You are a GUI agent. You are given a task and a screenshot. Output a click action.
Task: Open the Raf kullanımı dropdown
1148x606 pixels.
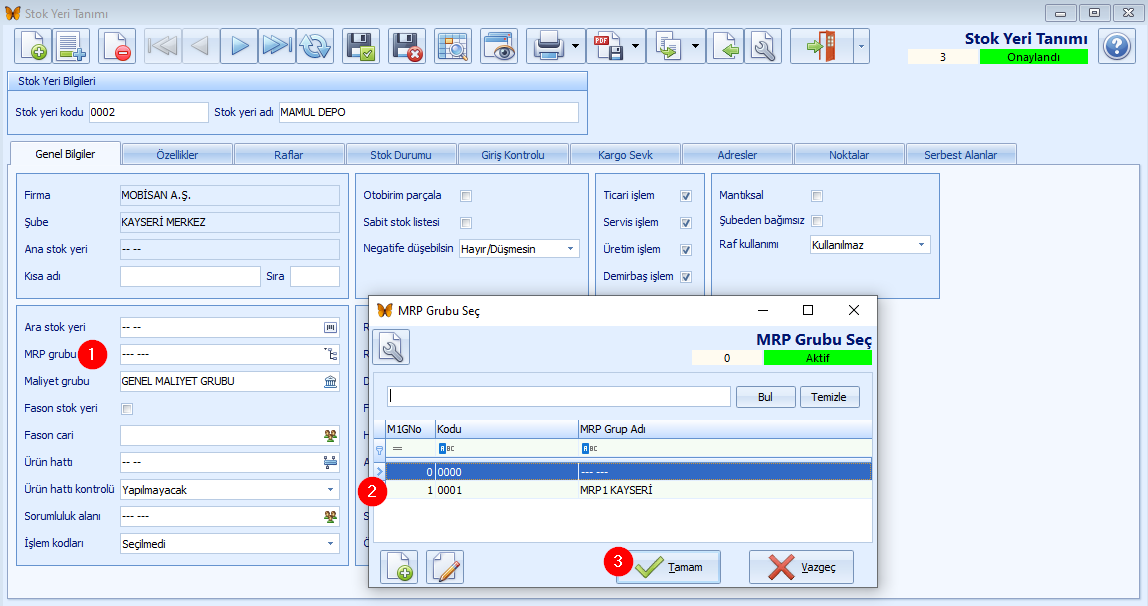[x=870, y=244]
